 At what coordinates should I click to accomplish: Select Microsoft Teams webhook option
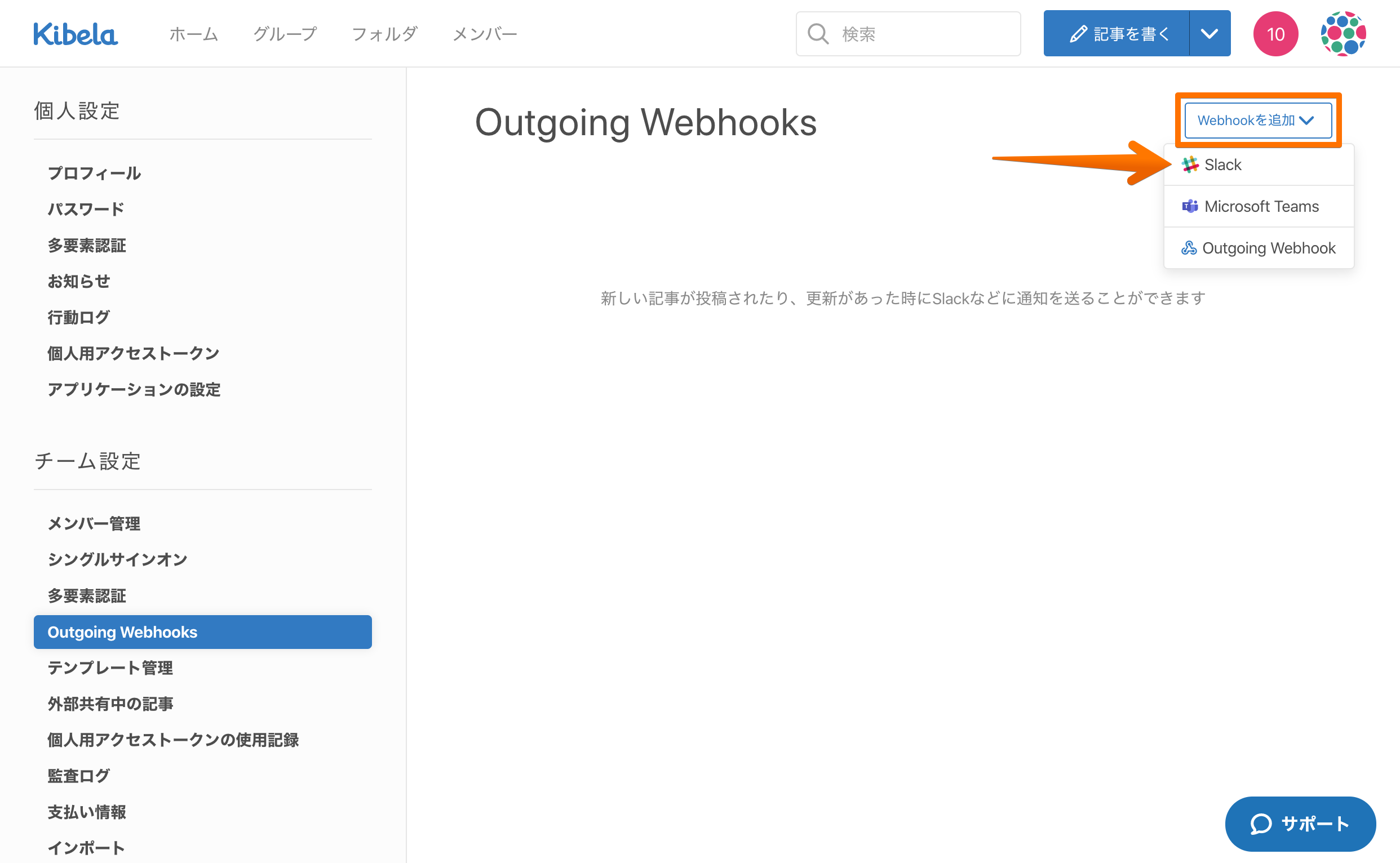[x=1261, y=207]
